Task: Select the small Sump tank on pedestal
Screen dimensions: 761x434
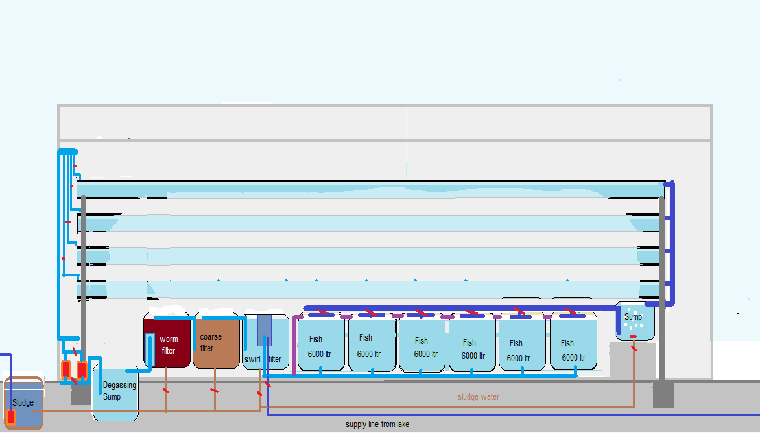Action: 634,320
